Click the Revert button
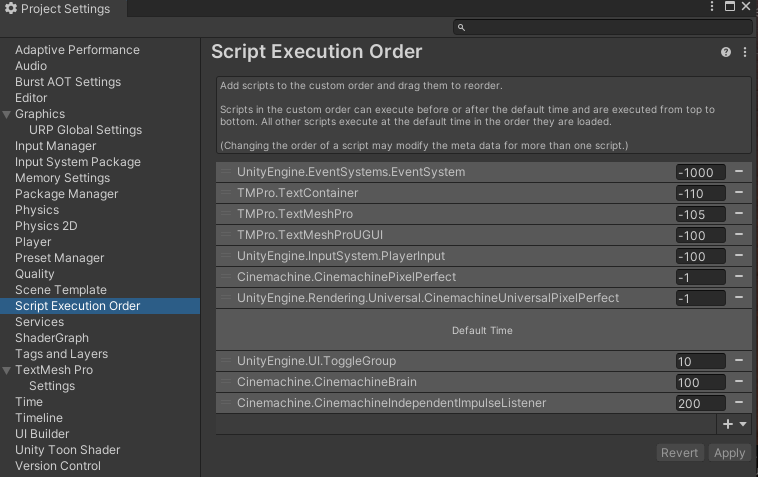The height and width of the screenshot is (477, 758). pyautogui.click(x=679, y=453)
